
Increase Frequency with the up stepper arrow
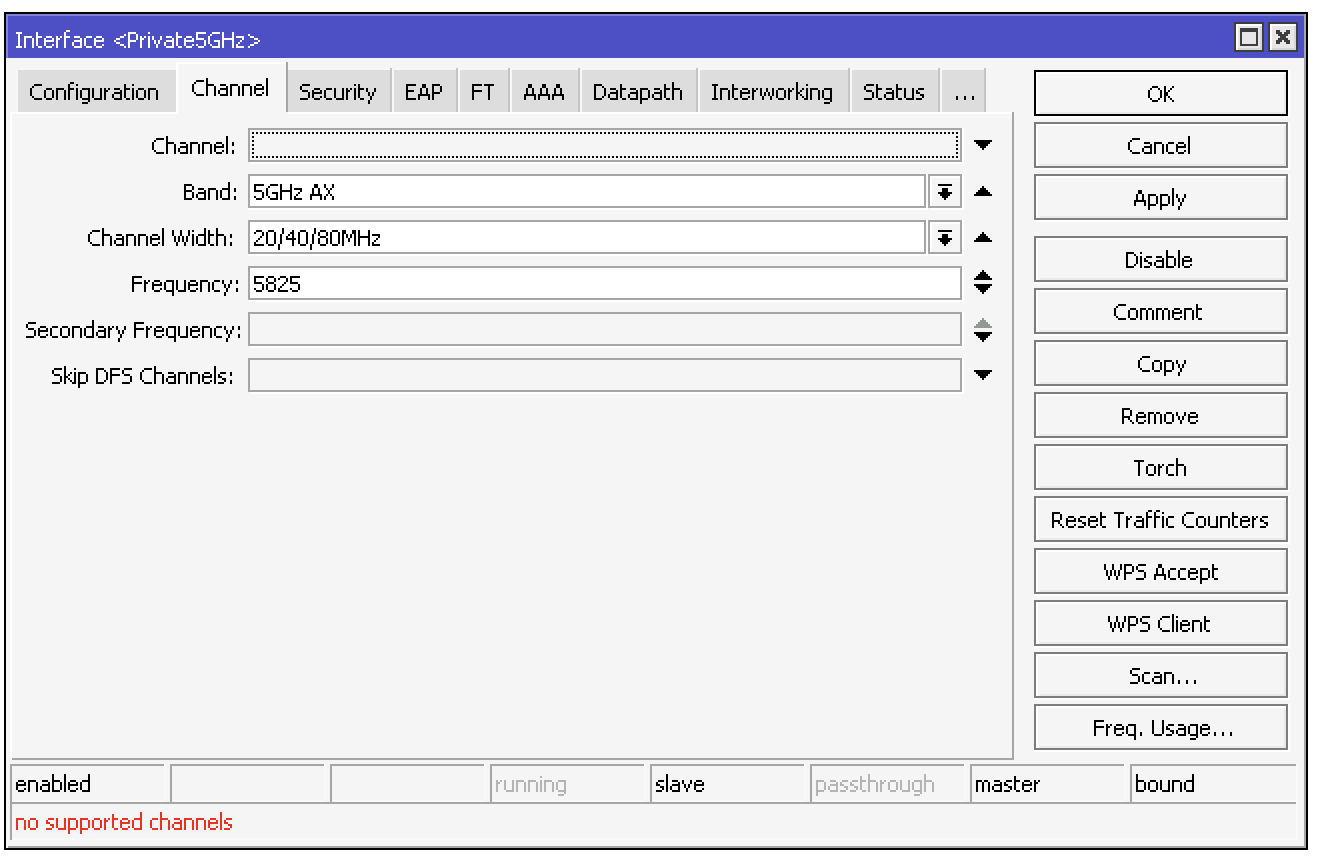982,277
